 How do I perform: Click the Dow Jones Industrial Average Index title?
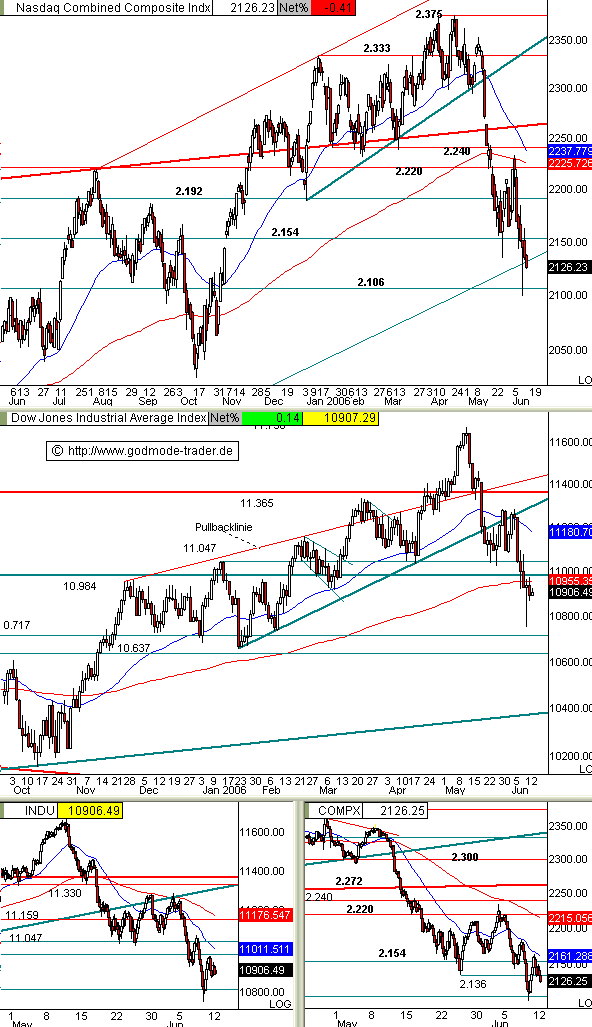click(x=110, y=417)
